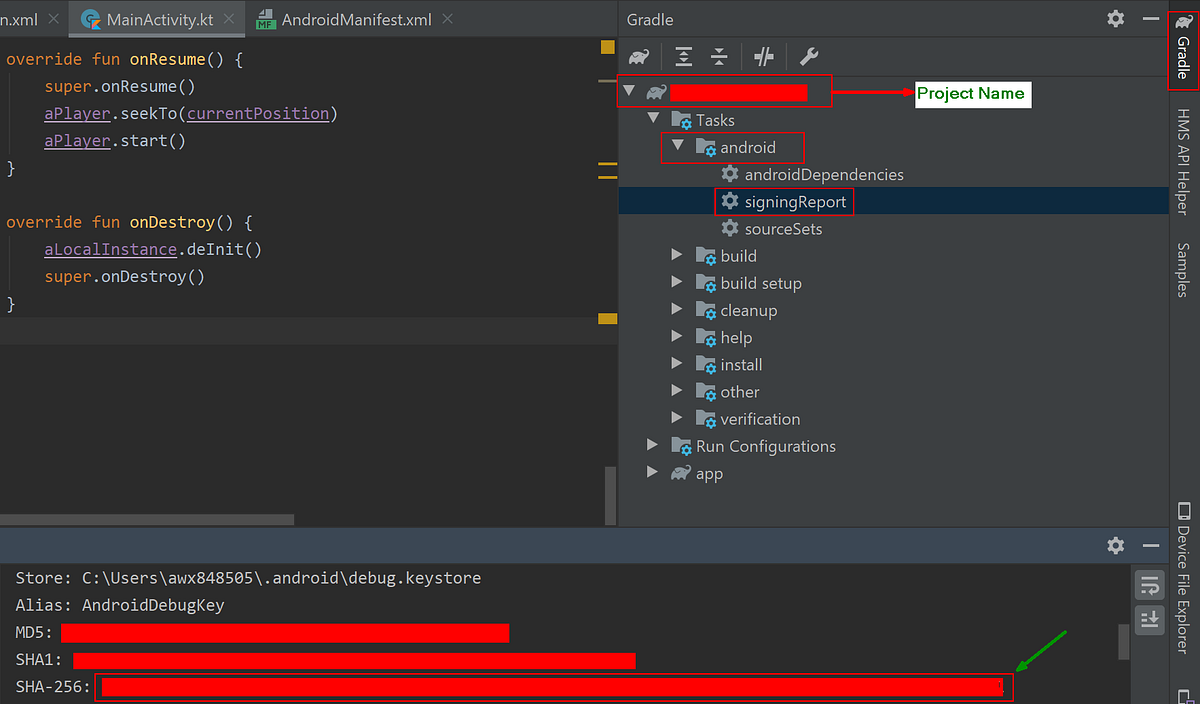Toggle soft-wrap in the console output
The image size is (1200, 704).
pyautogui.click(x=1150, y=584)
